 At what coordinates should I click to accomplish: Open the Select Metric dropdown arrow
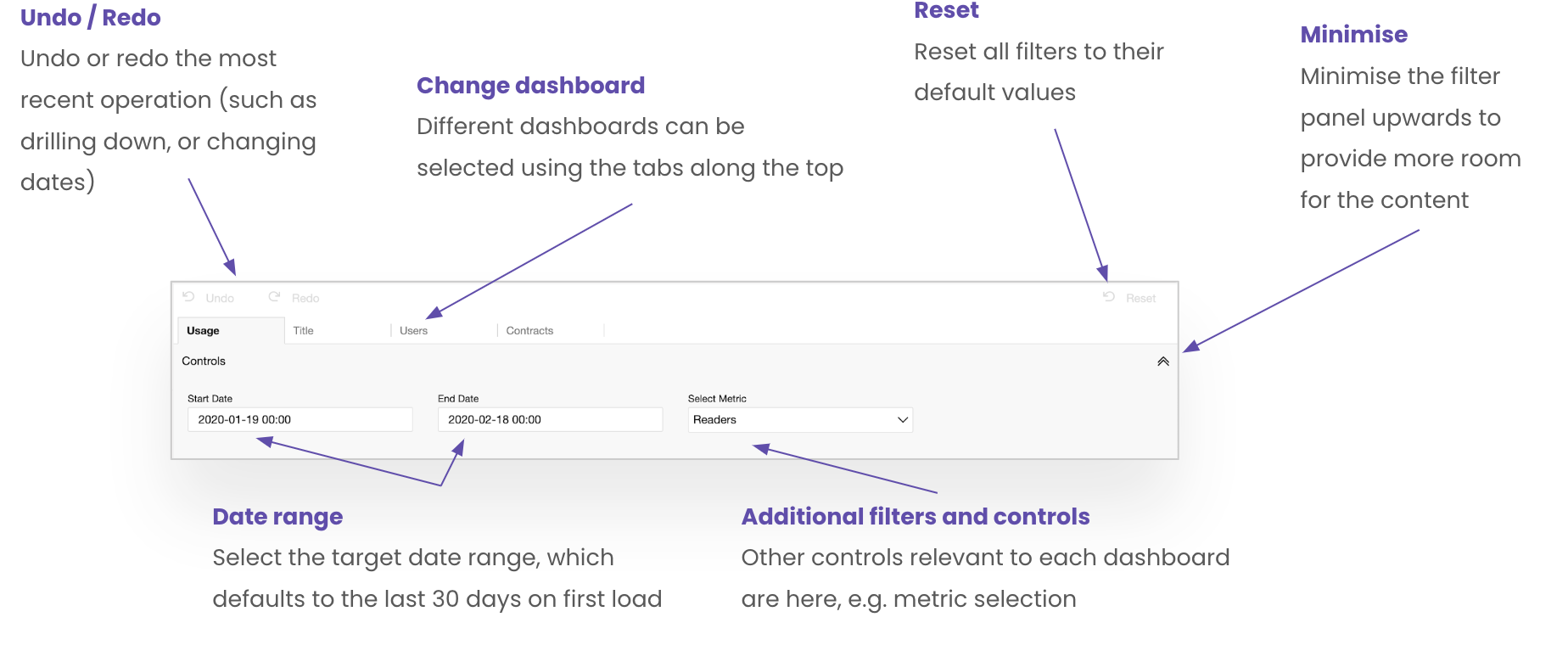point(903,420)
